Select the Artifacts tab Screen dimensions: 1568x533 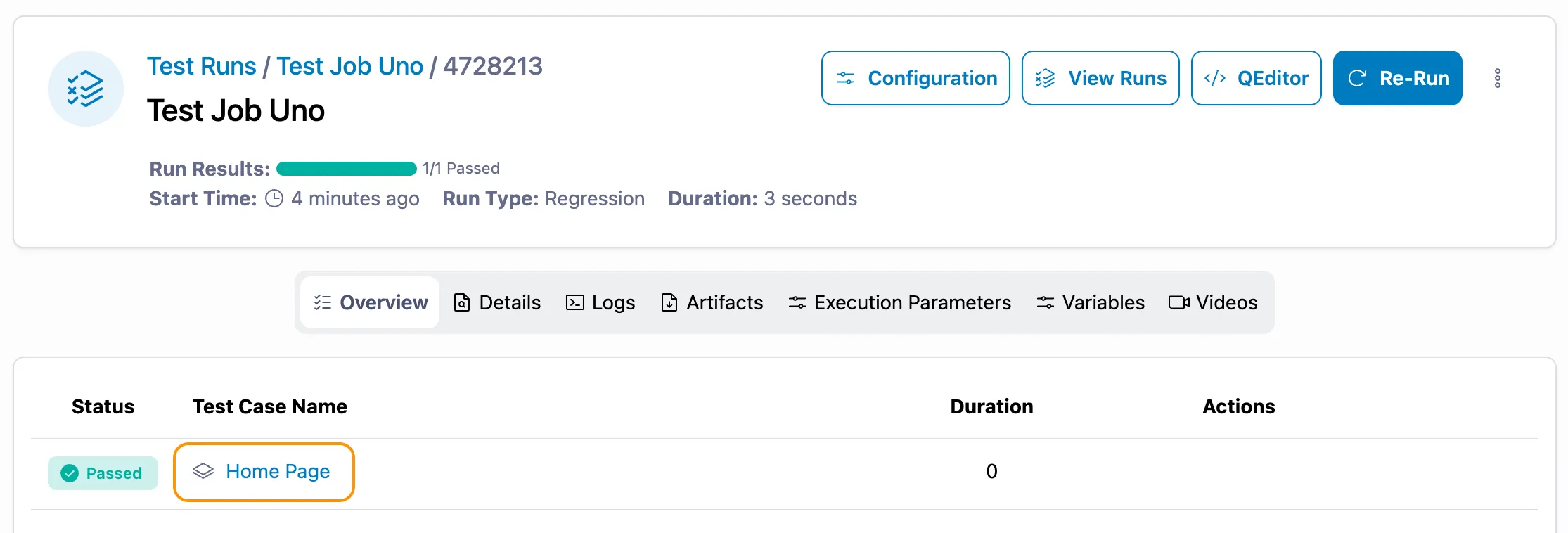(712, 302)
